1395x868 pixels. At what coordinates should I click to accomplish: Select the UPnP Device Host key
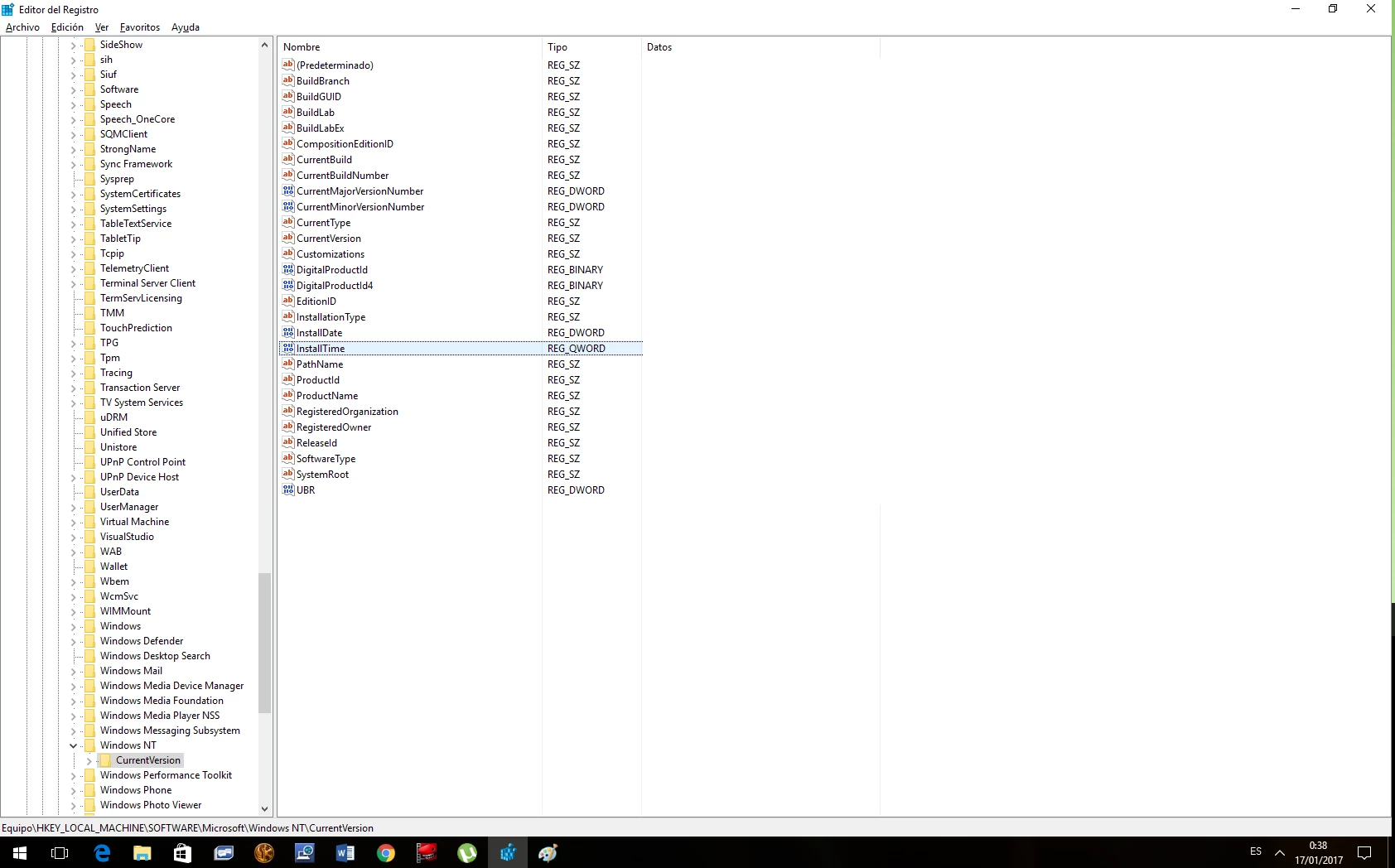(x=139, y=477)
